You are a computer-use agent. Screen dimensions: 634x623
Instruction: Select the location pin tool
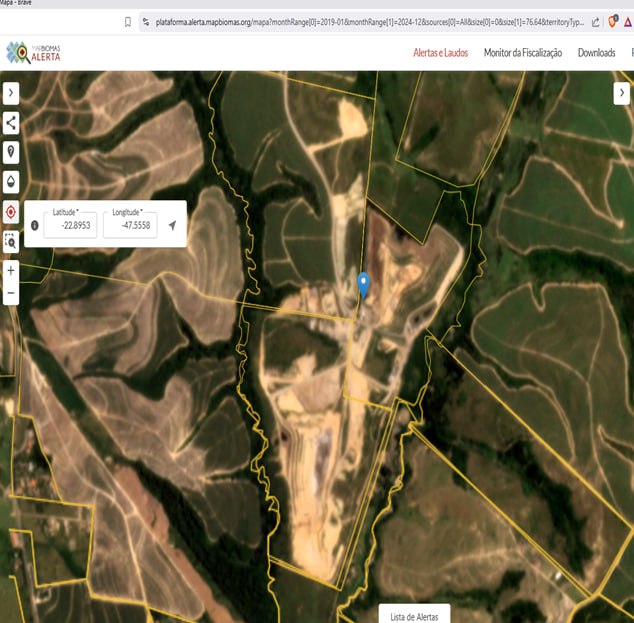click(11, 152)
